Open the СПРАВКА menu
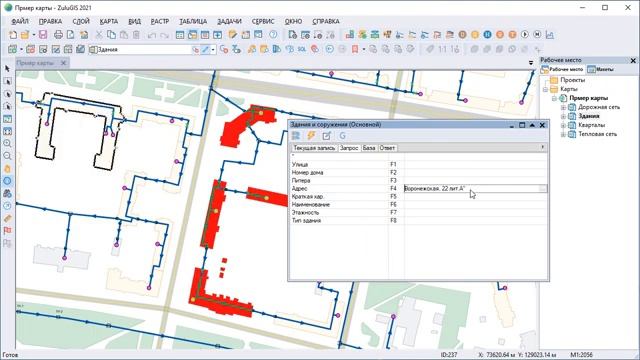Image resolution: width=640 pixels, height=360 pixels. coord(326,21)
